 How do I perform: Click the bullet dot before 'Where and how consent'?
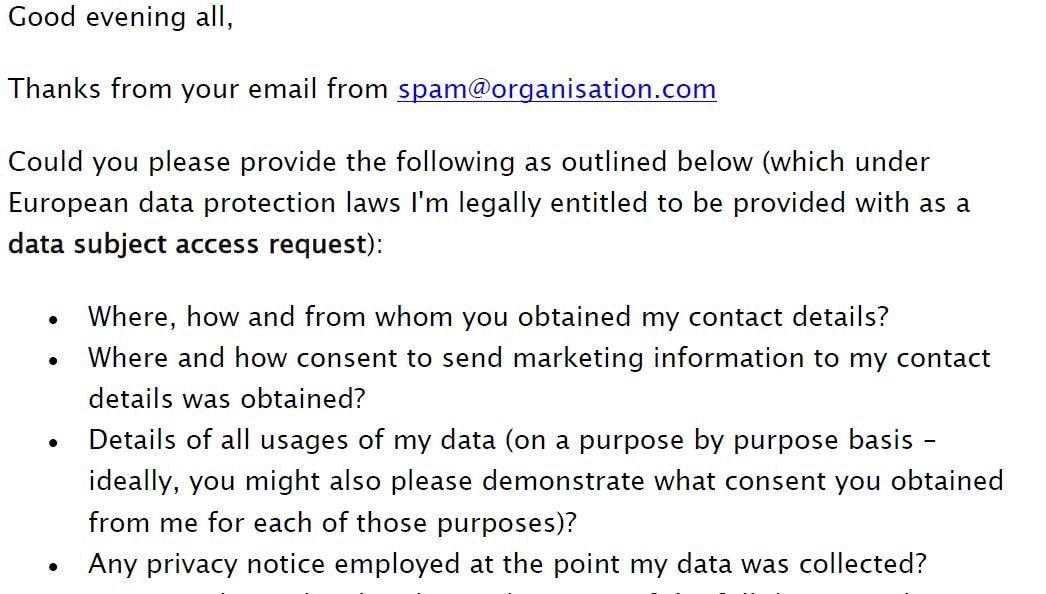(53, 361)
